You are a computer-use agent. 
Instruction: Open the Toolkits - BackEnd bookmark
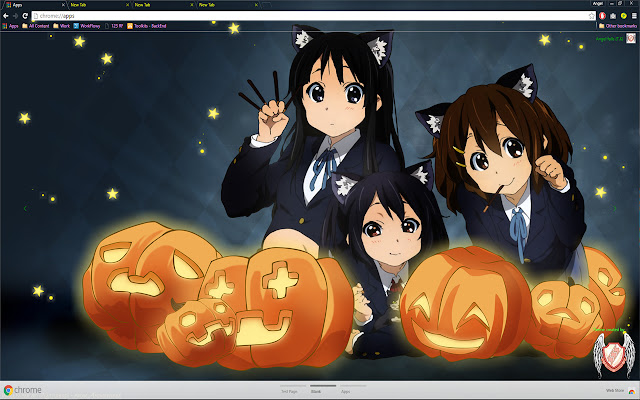[147, 26]
